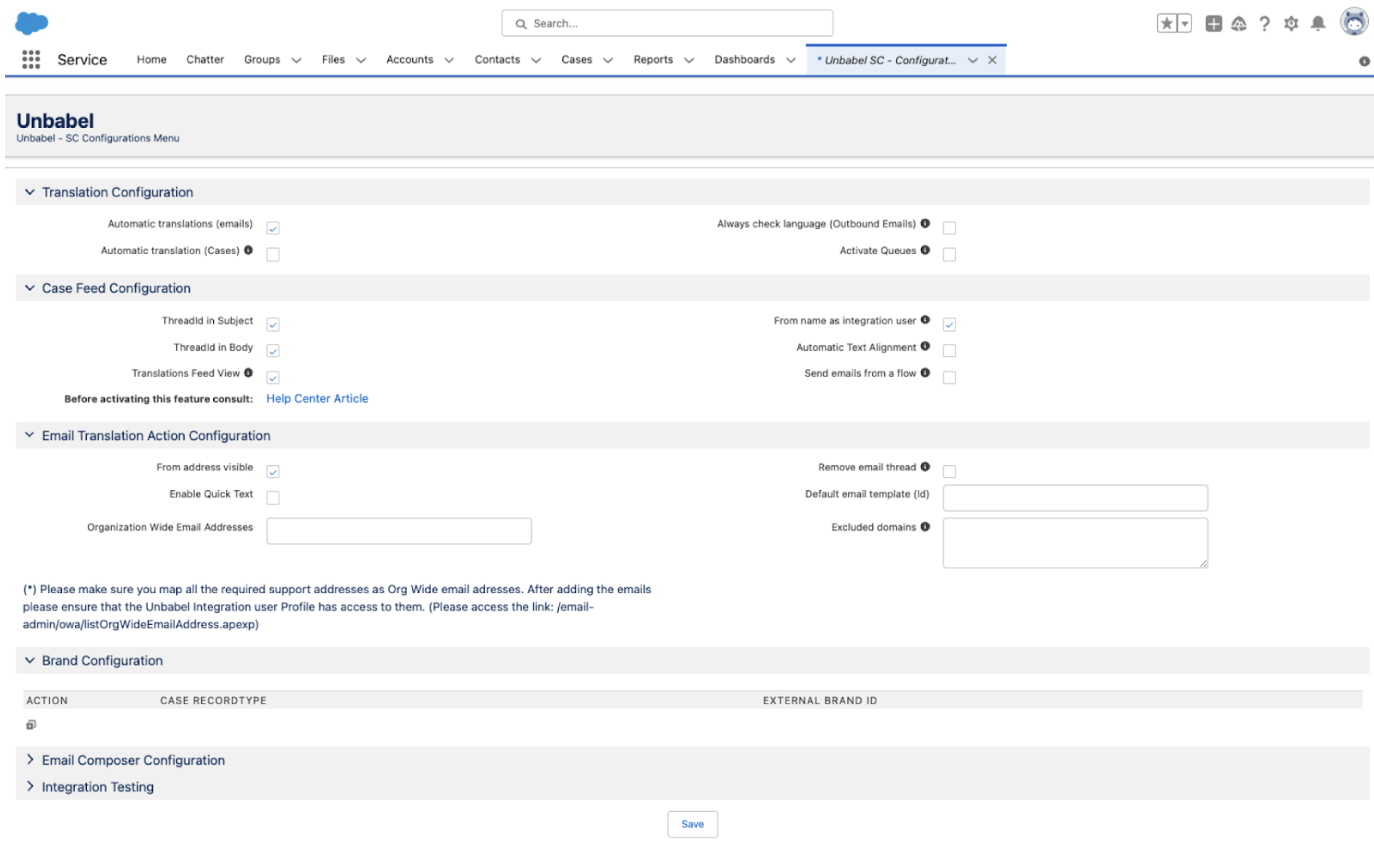Screen dimensions: 1374x848
Task: Open the Files tab dropdown chevron
Action: (x=361, y=60)
